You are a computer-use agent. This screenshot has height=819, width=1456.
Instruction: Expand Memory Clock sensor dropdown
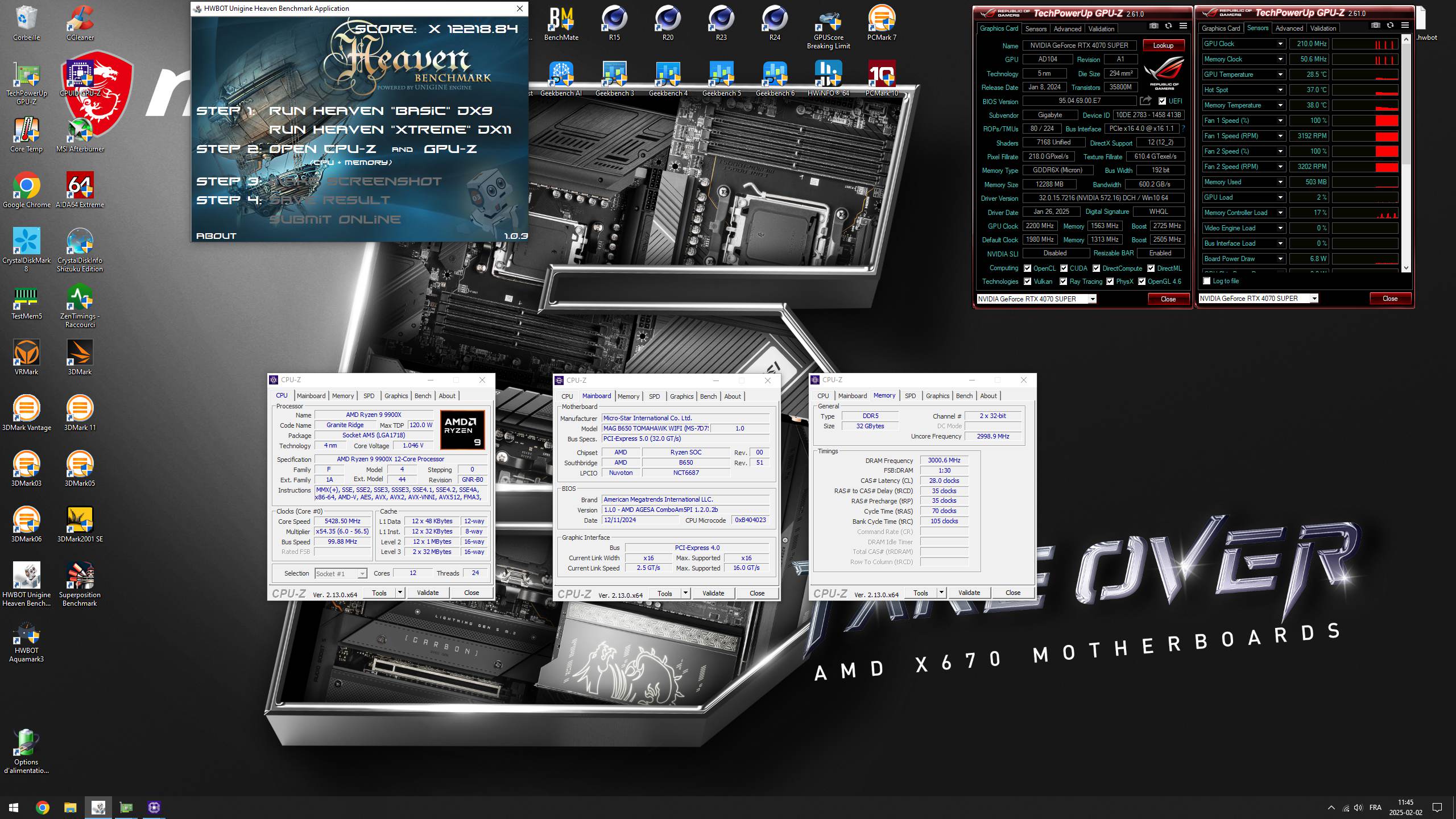click(x=1280, y=59)
